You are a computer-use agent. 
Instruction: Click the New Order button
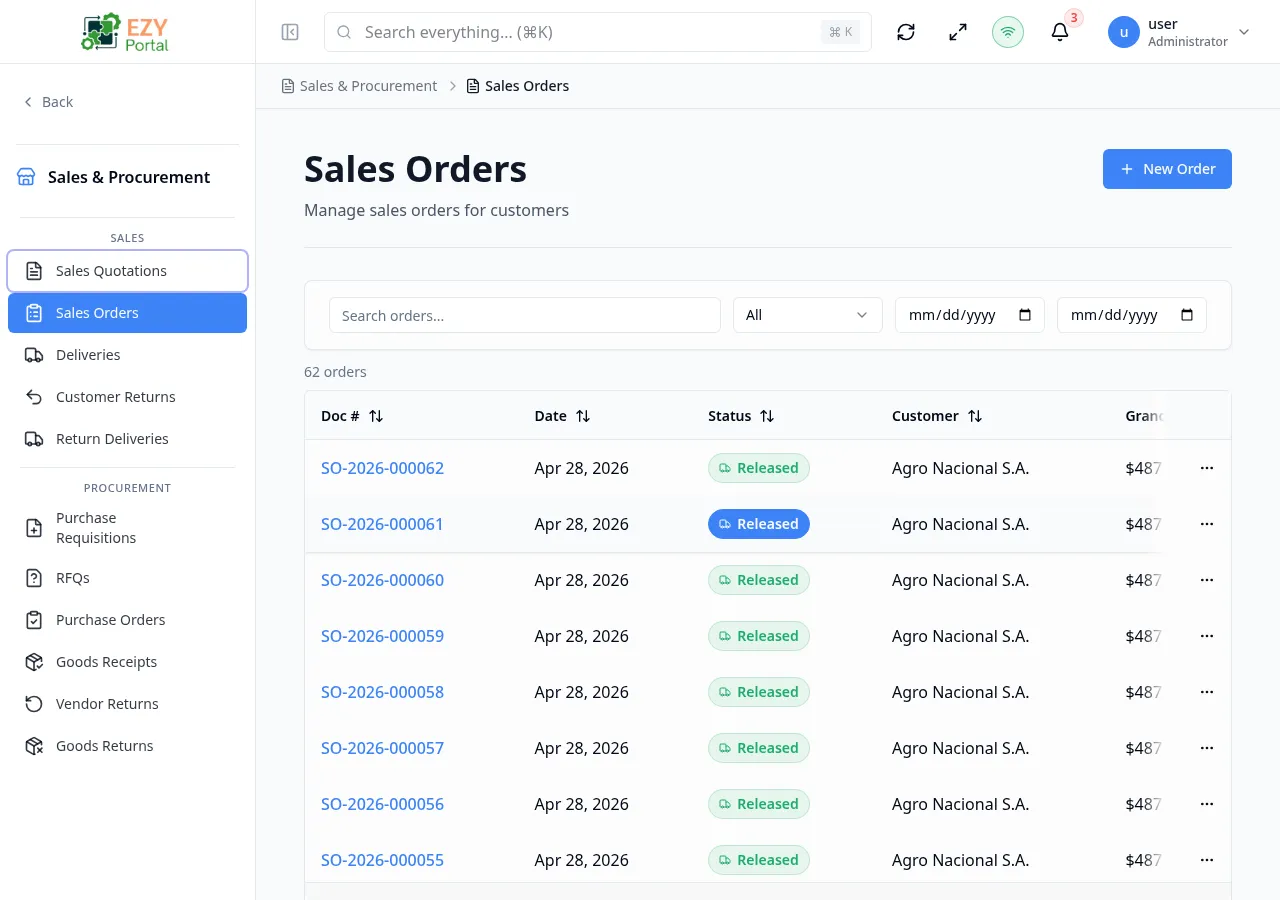1167,169
